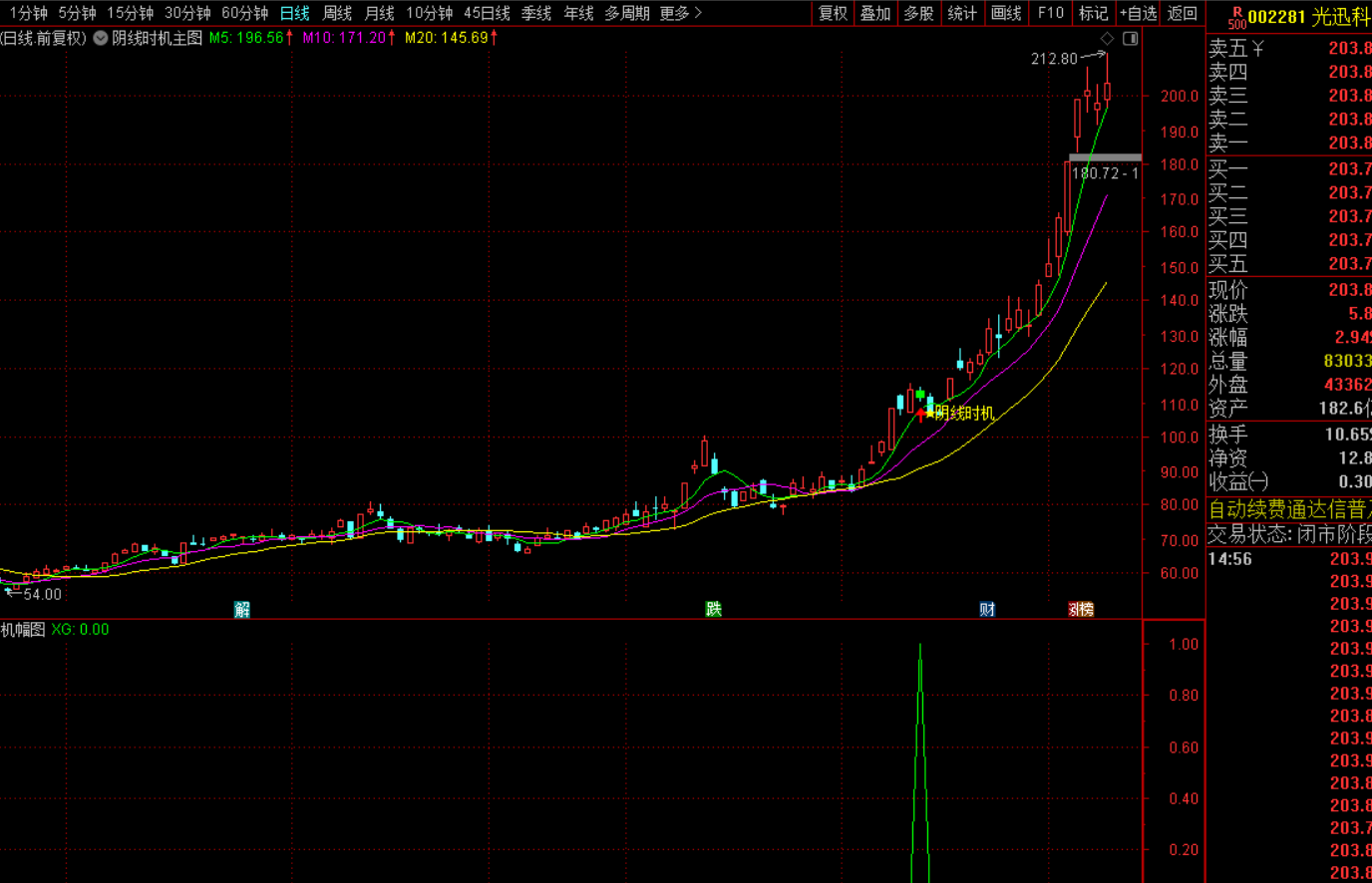
Task: Toggle the 画线 drawing tools
Action: (1006, 13)
